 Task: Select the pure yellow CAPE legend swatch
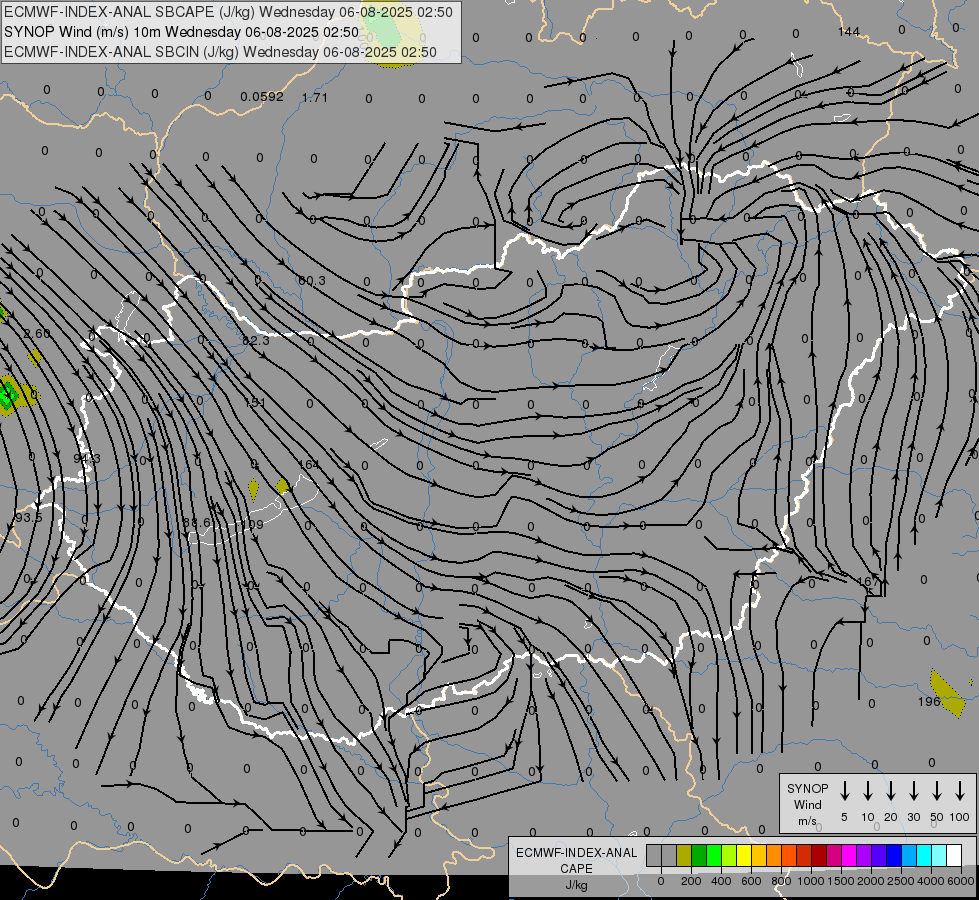(x=744, y=855)
